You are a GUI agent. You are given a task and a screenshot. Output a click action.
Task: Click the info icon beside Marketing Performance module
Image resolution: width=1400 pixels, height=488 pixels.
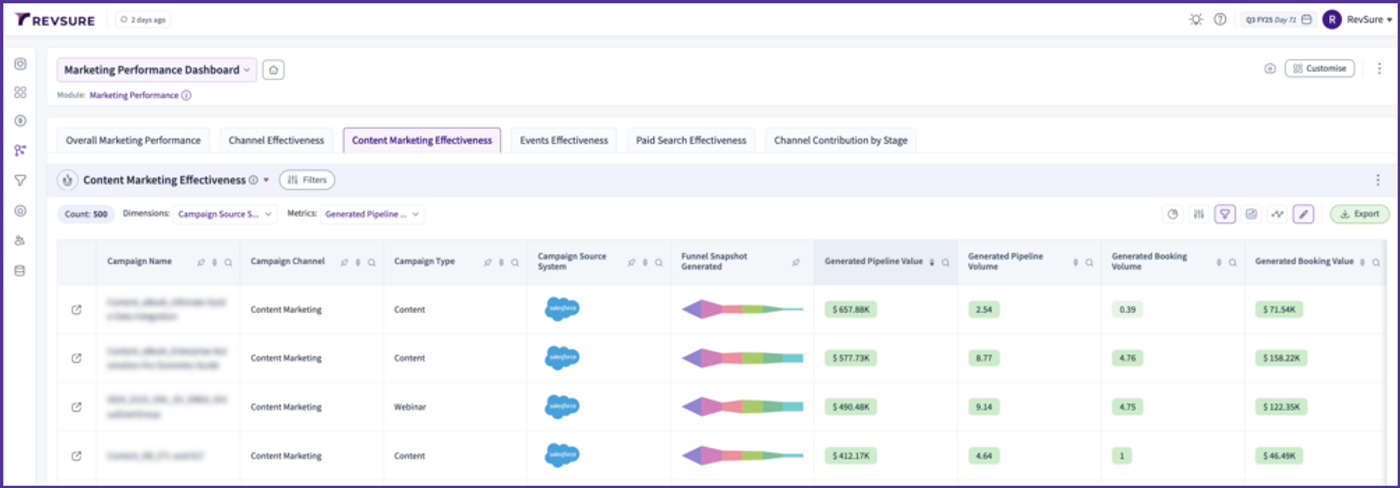[186, 96]
